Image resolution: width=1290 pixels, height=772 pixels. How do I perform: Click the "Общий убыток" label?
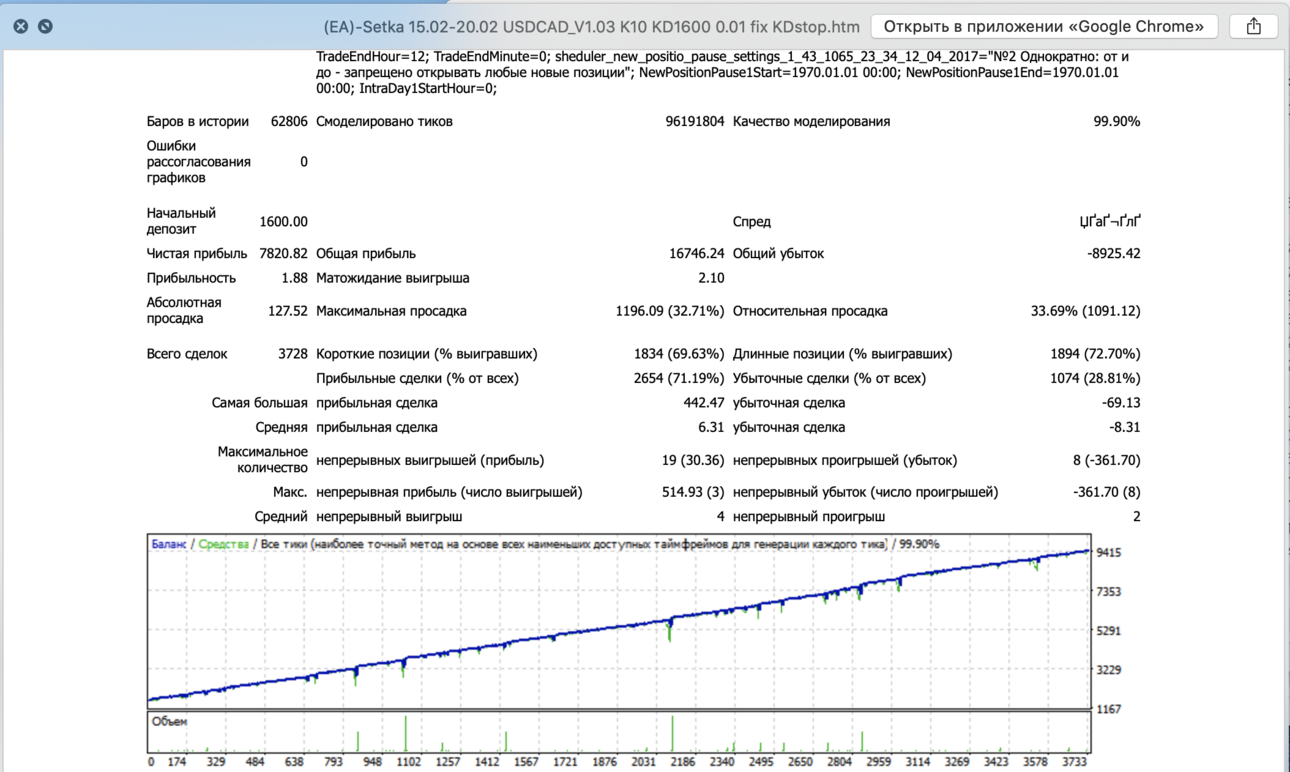778,253
